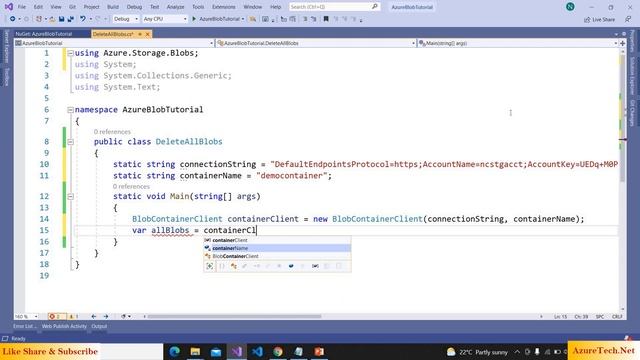Open Visual Studio Code from the taskbar
640x360 pixels.
[257, 351]
